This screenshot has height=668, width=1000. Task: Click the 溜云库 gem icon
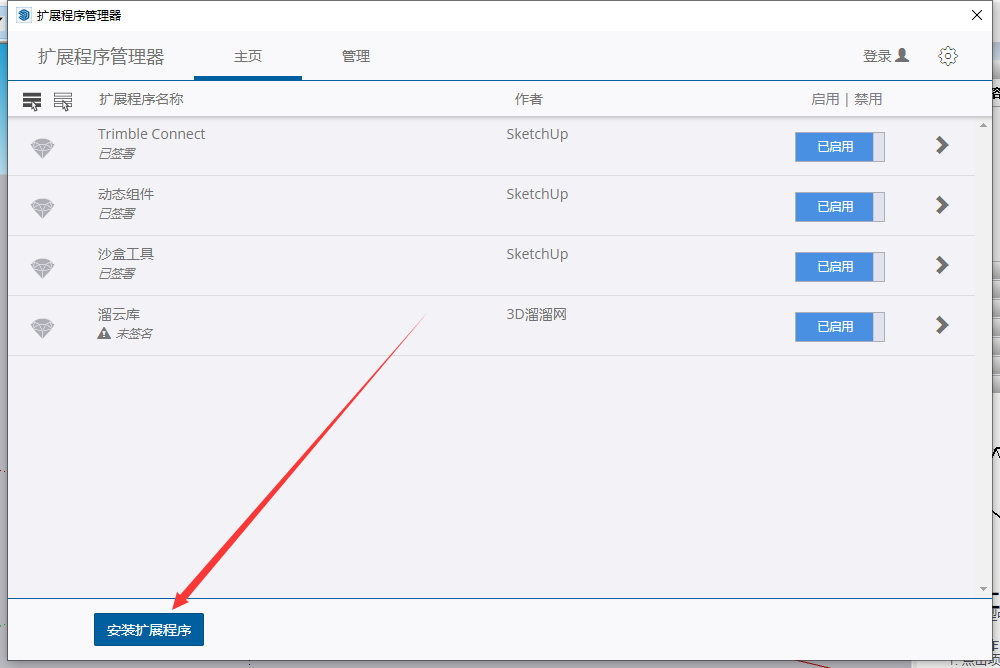click(43, 329)
